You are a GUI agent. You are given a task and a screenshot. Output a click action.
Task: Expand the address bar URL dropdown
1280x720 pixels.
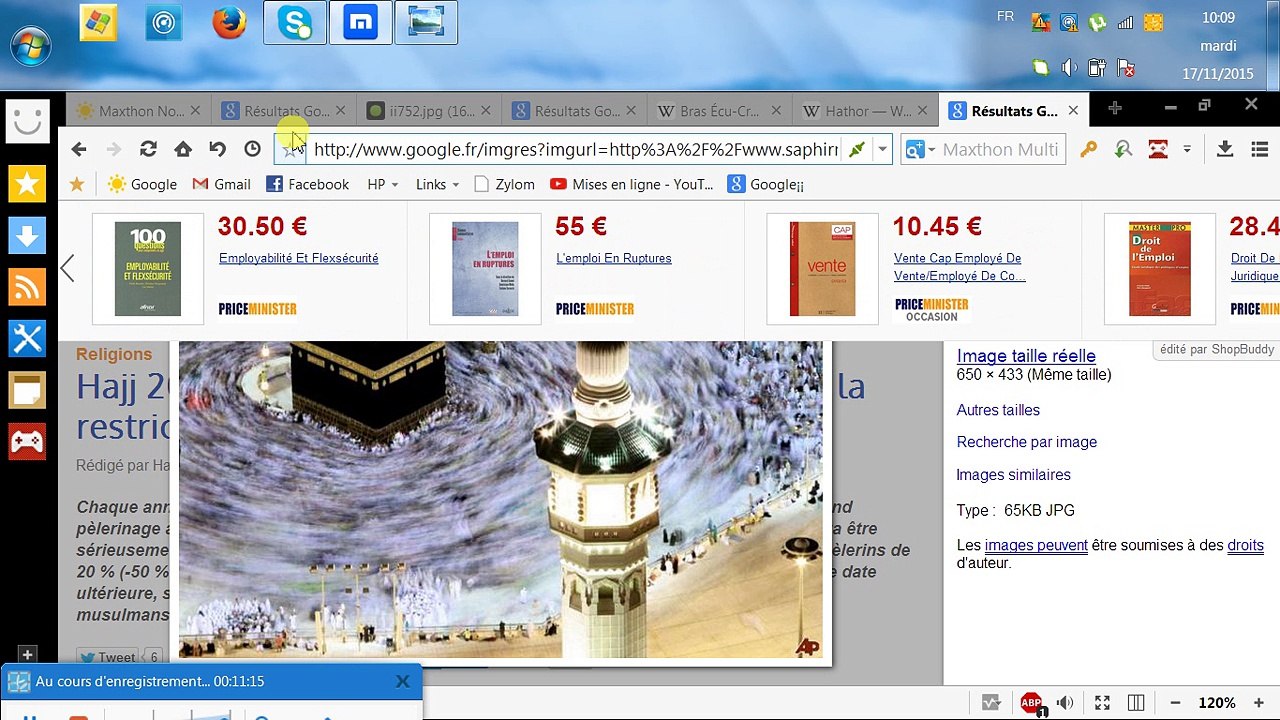click(x=882, y=149)
